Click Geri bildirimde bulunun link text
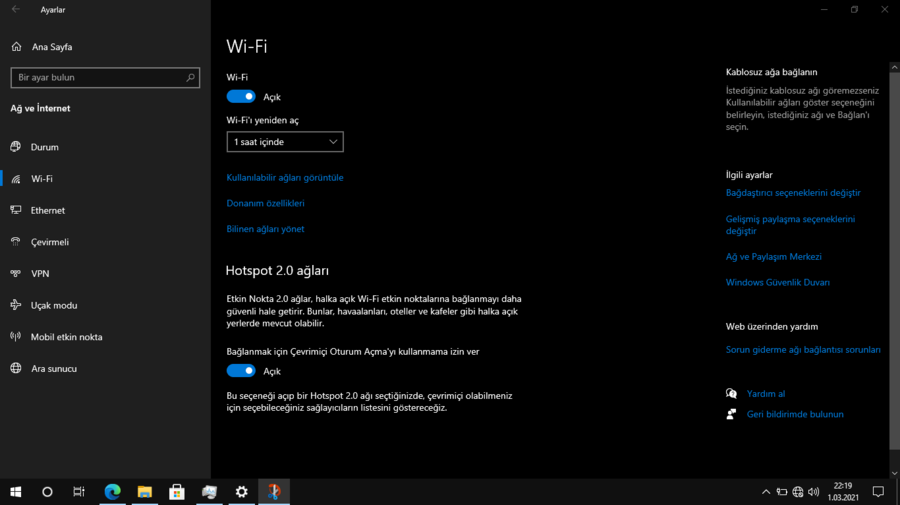The width and height of the screenshot is (900, 505). click(x=795, y=414)
